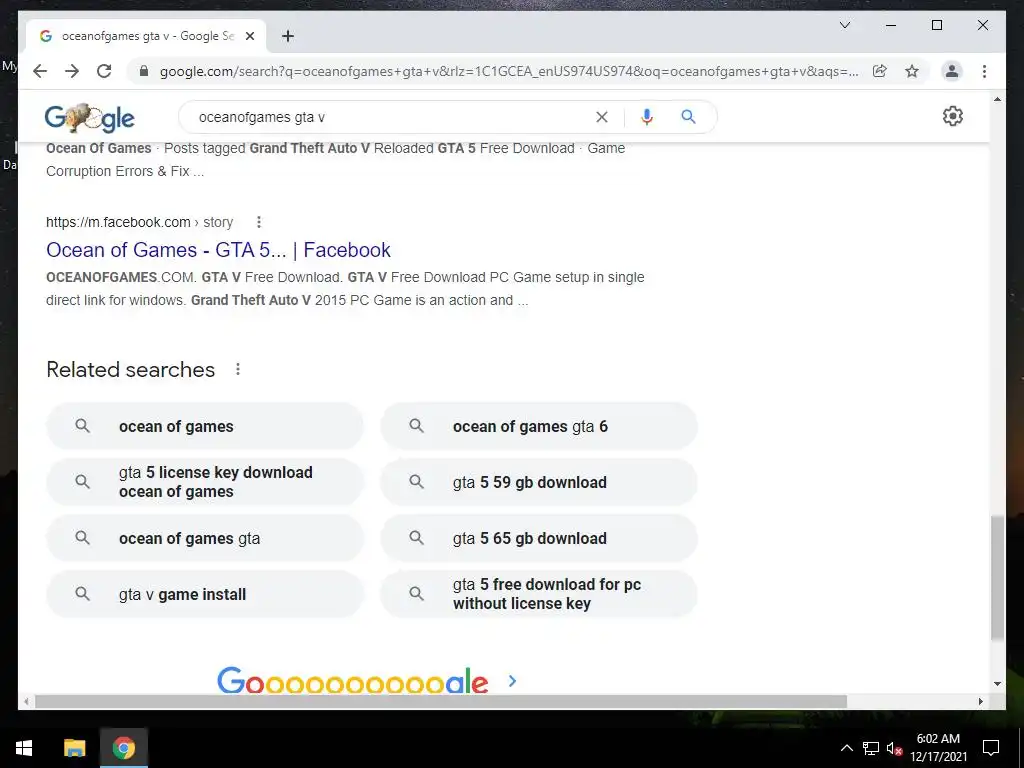Open the Windows notification center
Screen dimensions: 1024x768
coord(991,748)
